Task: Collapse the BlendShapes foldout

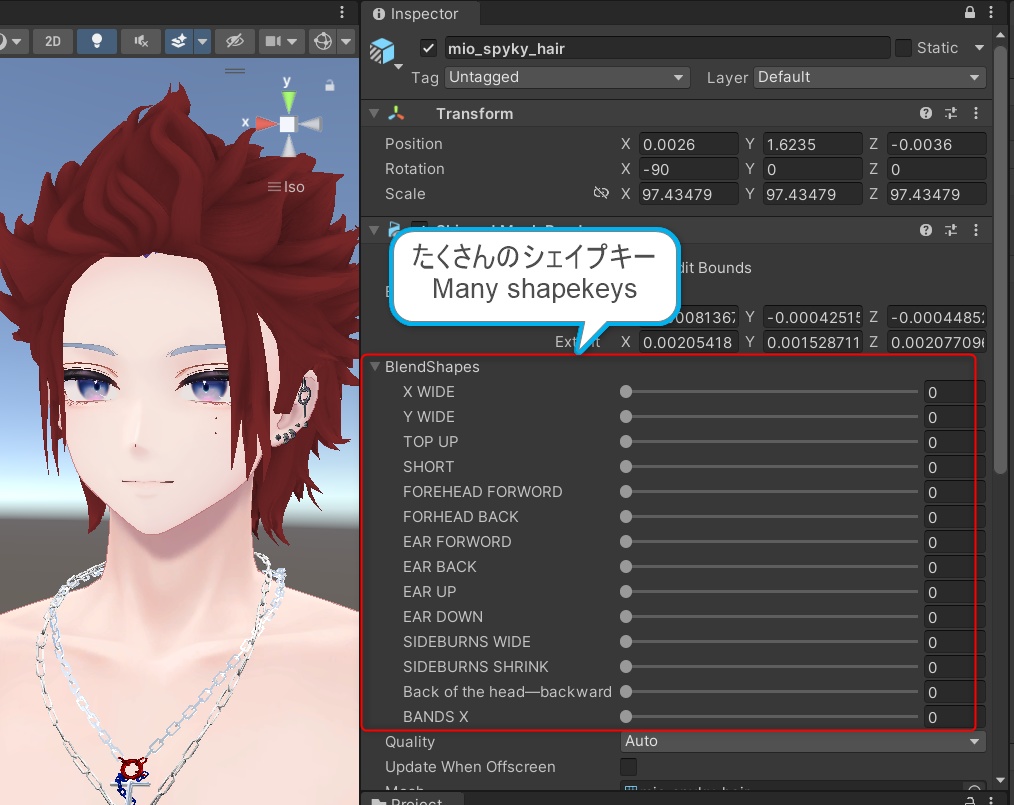Action: [x=375, y=367]
